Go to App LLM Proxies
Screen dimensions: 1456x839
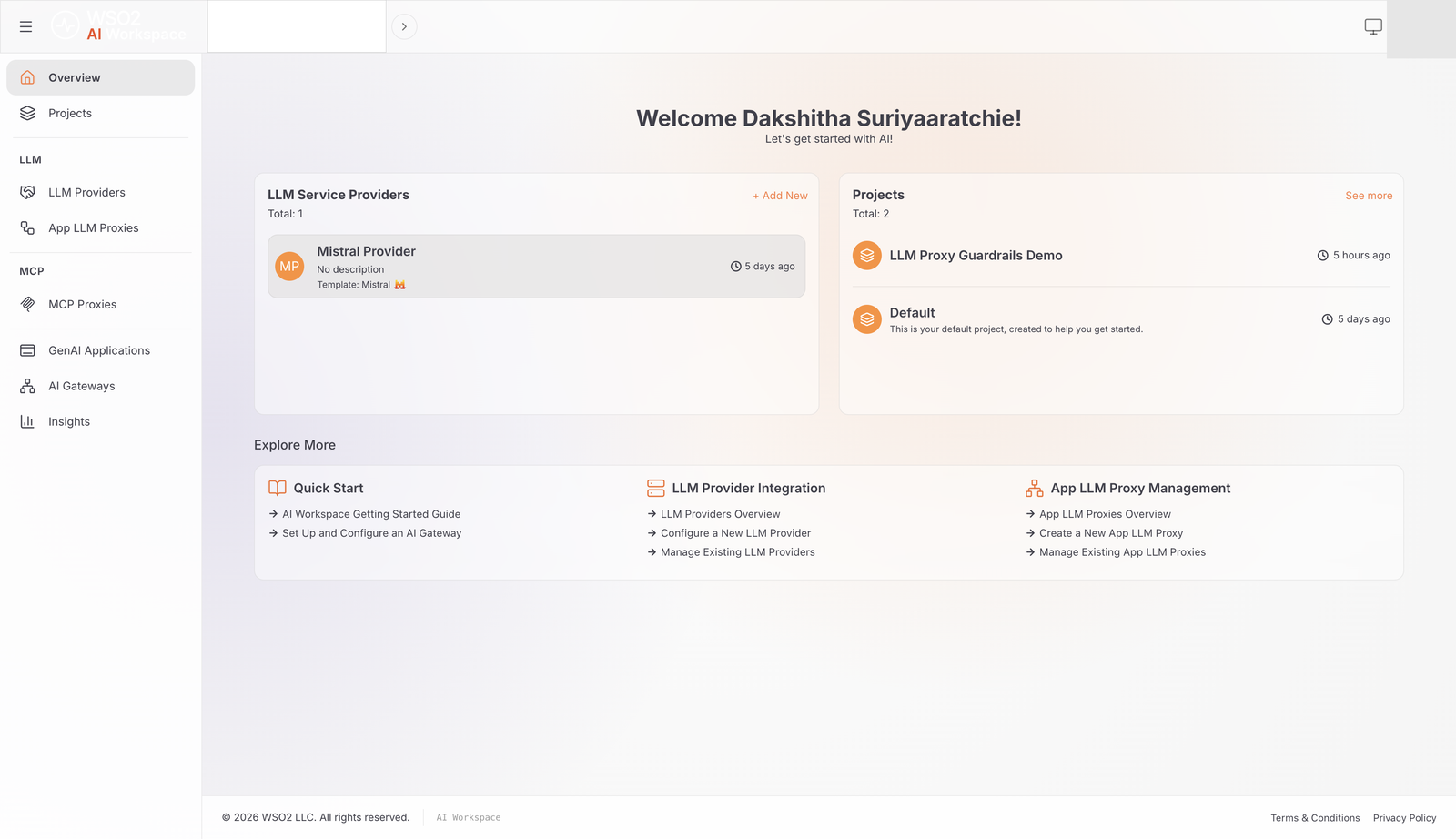[x=101, y=227]
